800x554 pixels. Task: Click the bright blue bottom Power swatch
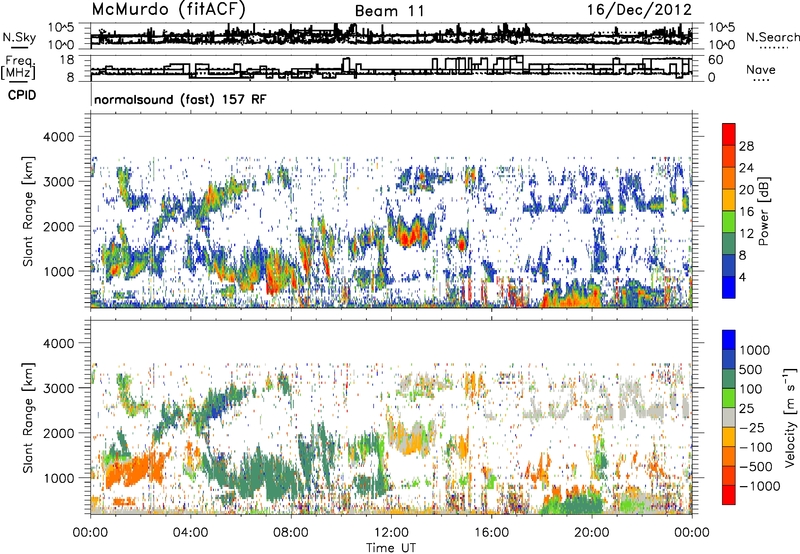click(729, 287)
